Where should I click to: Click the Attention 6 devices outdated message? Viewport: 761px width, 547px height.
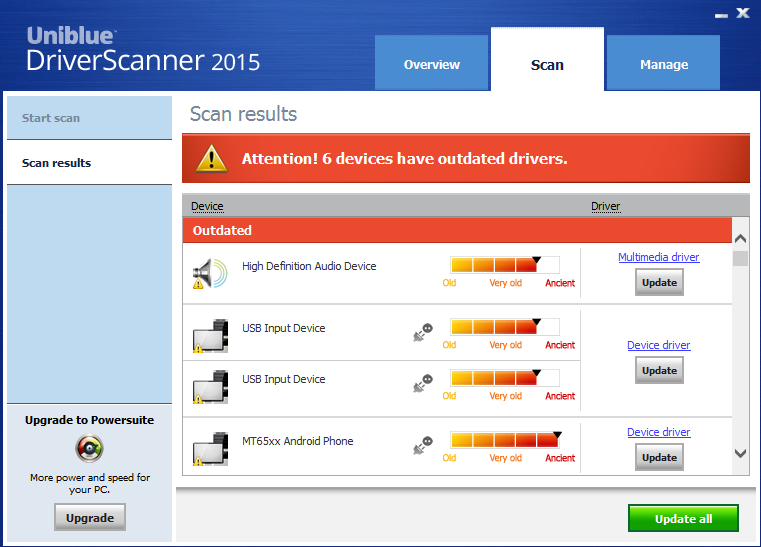click(x=404, y=159)
